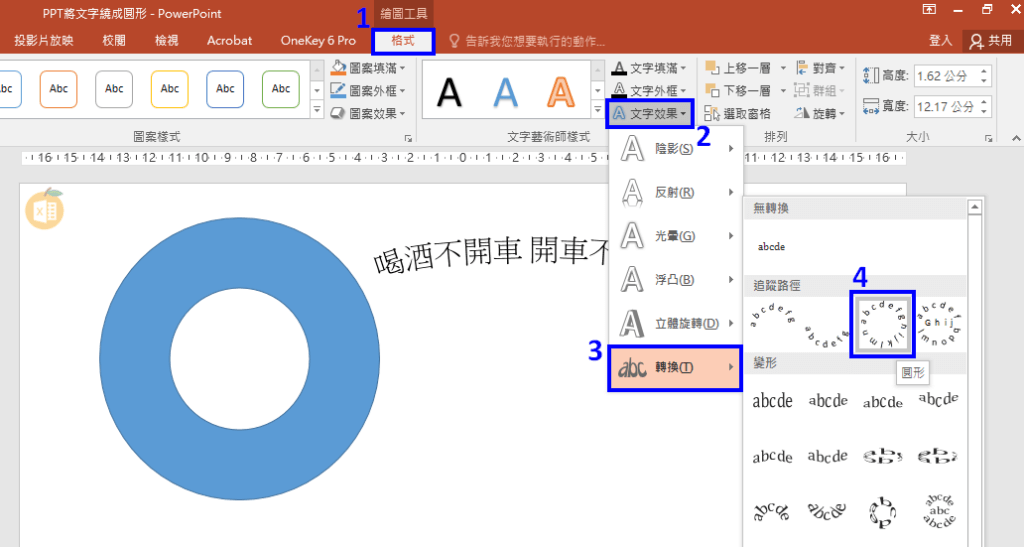Click the Share button
The height and width of the screenshot is (547, 1024).
pyautogui.click(x=990, y=41)
